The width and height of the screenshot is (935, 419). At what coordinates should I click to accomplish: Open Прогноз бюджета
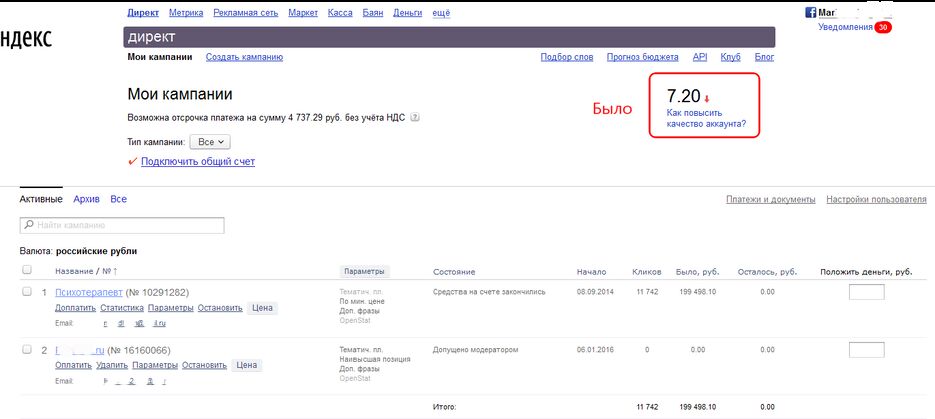tap(643, 57)
